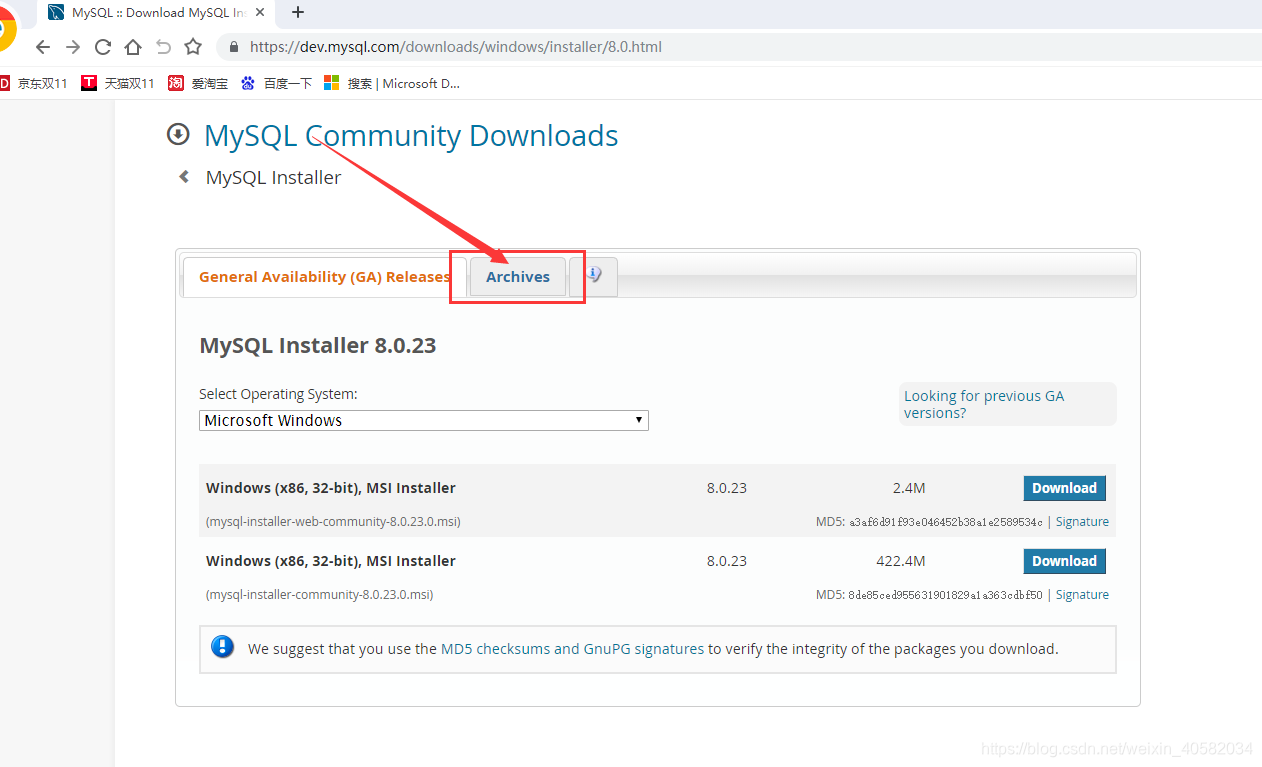This screenshot has width=1262, height=767.
Task: Bookmark this page with star icon
Action: click(193, 47)
